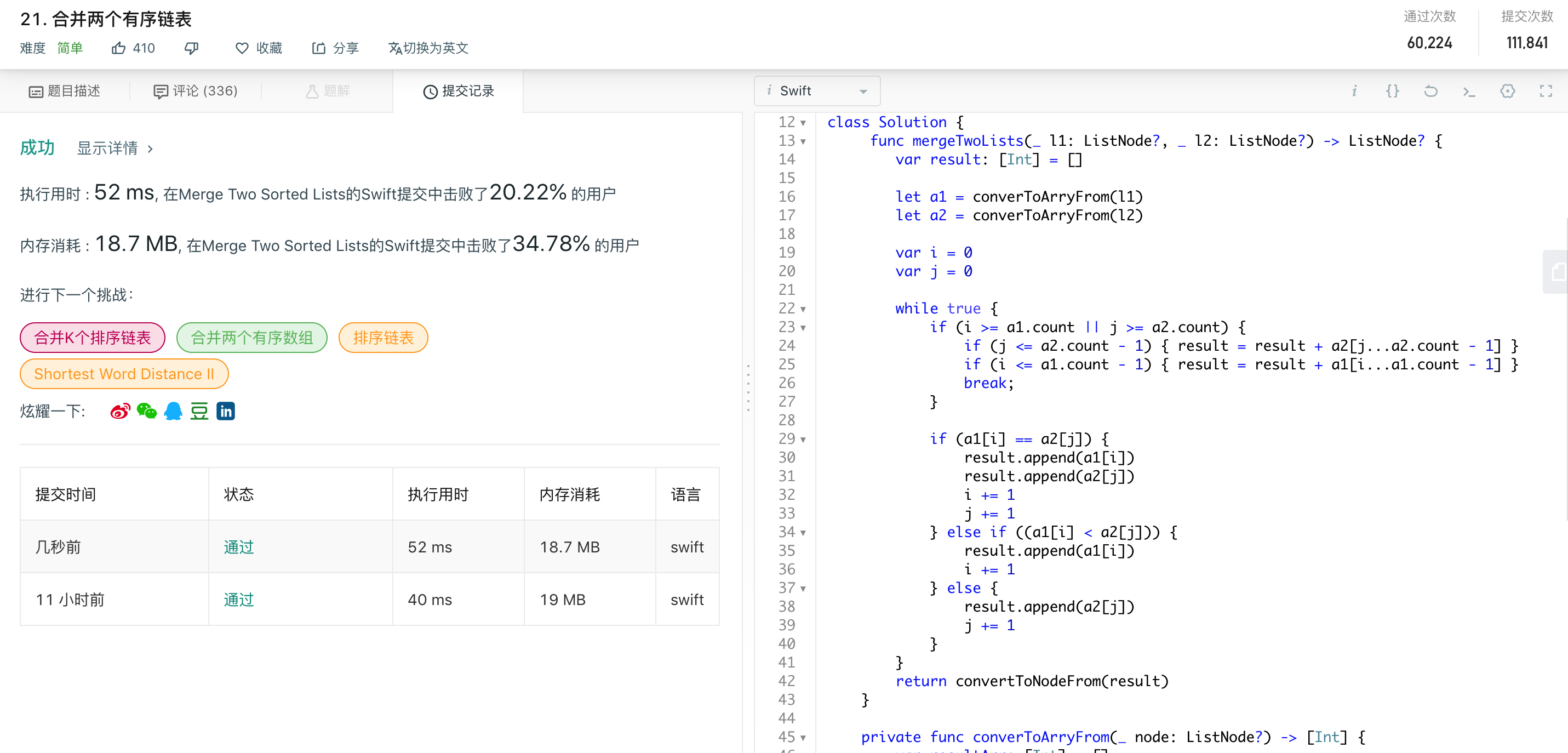Click the heart 收藏 favorite icon
Viewport: 1568px width, 753px height.
coord(242,48)
